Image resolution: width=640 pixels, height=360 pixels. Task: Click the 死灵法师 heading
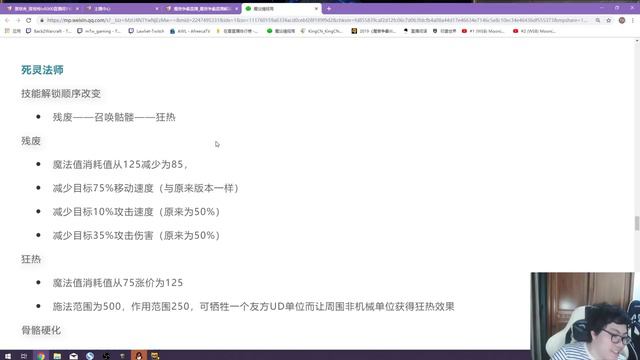click(42, 70)
